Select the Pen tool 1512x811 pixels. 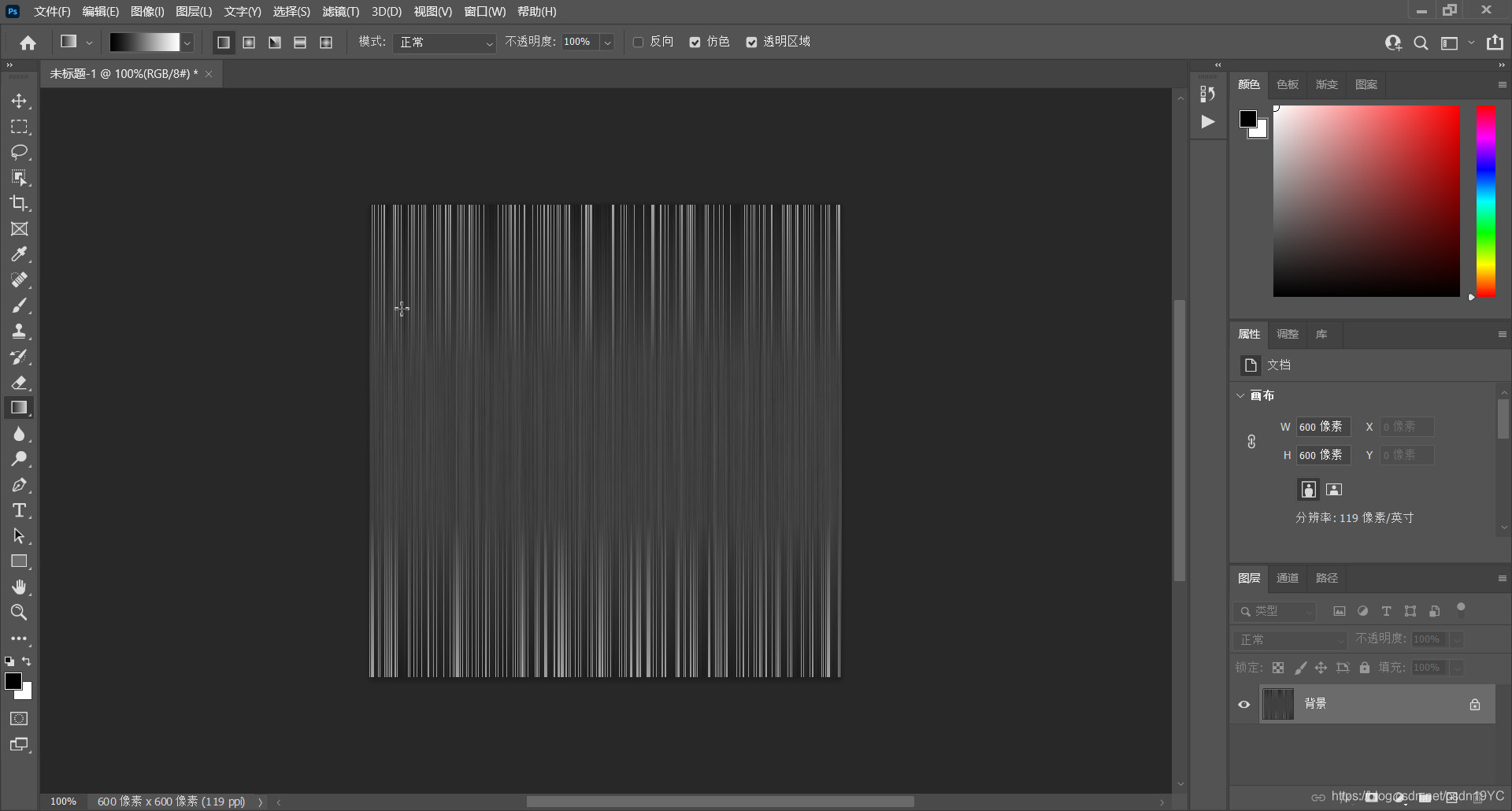click(x=19, y=485)
